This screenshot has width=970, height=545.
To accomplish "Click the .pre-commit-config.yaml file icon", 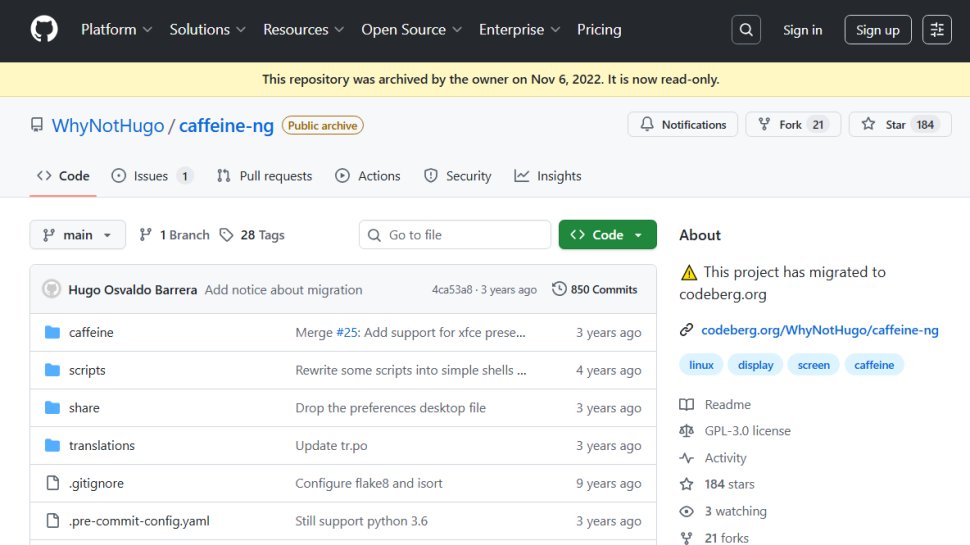I will click(x=53, y=521).
